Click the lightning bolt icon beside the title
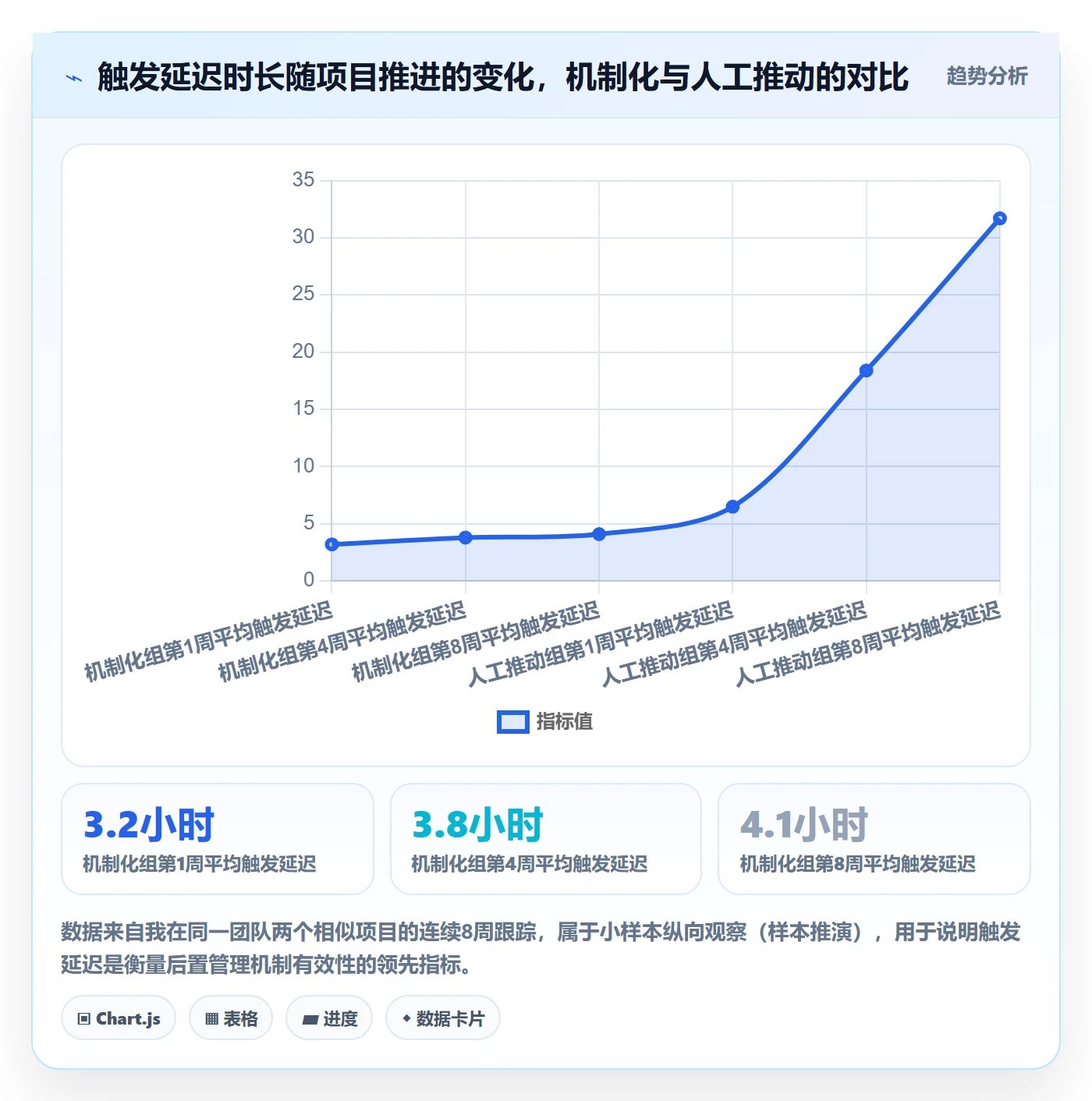Screen dimensions: 1092x1101 pos(74,78)
